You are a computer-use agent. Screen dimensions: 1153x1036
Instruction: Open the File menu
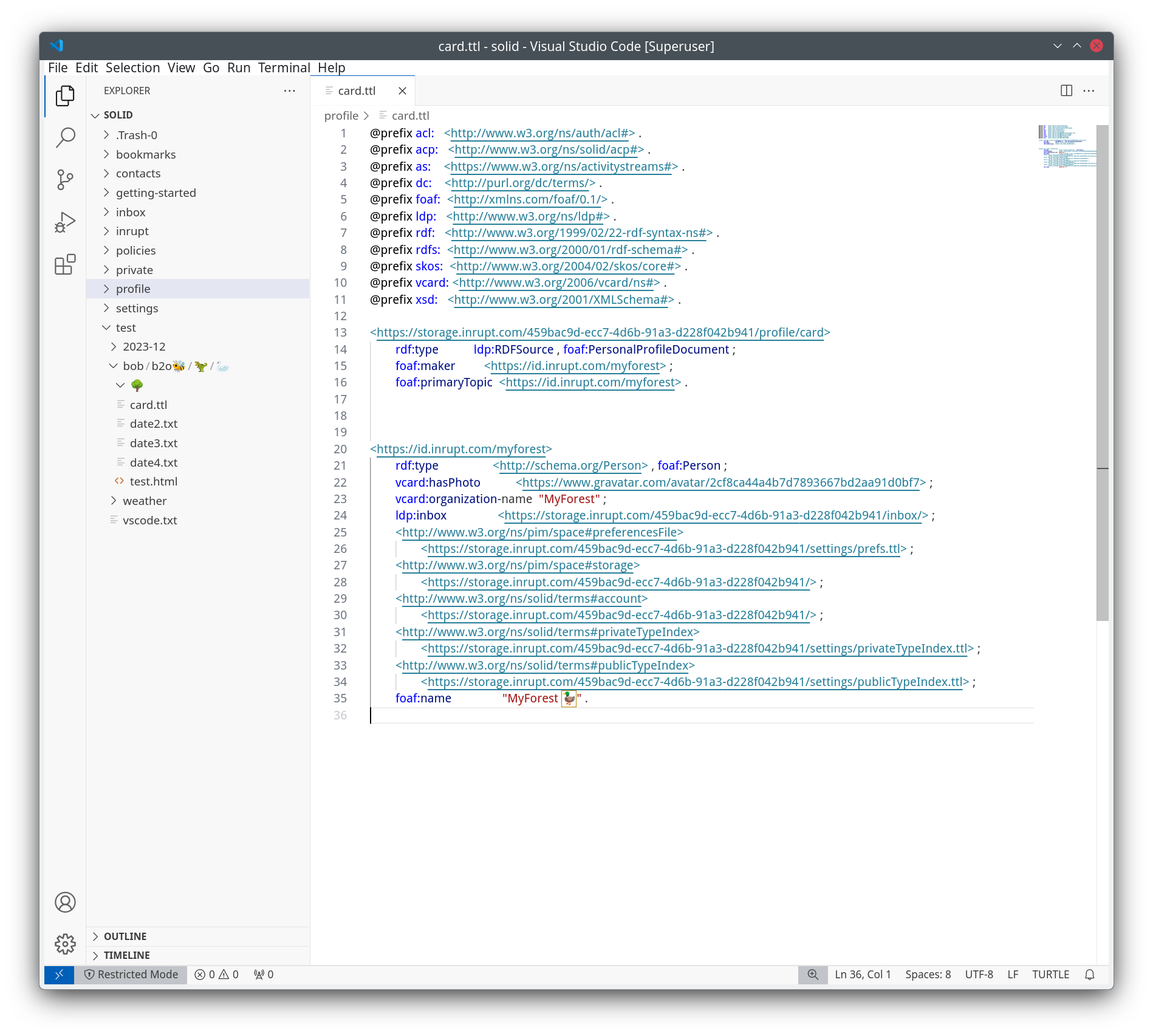pyautogui.click(x=58, y=67)
